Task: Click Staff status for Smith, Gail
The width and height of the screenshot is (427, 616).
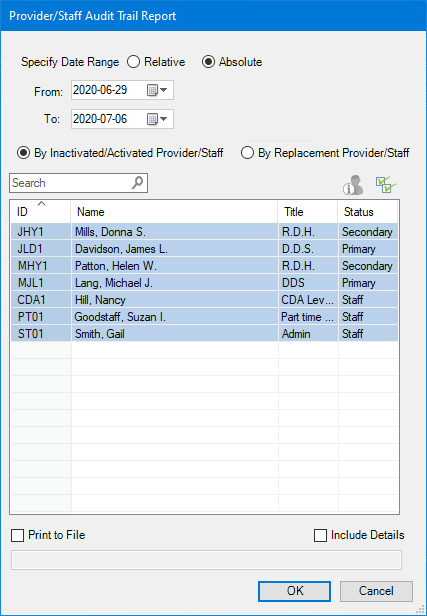Action: click(x=368, y=334)
